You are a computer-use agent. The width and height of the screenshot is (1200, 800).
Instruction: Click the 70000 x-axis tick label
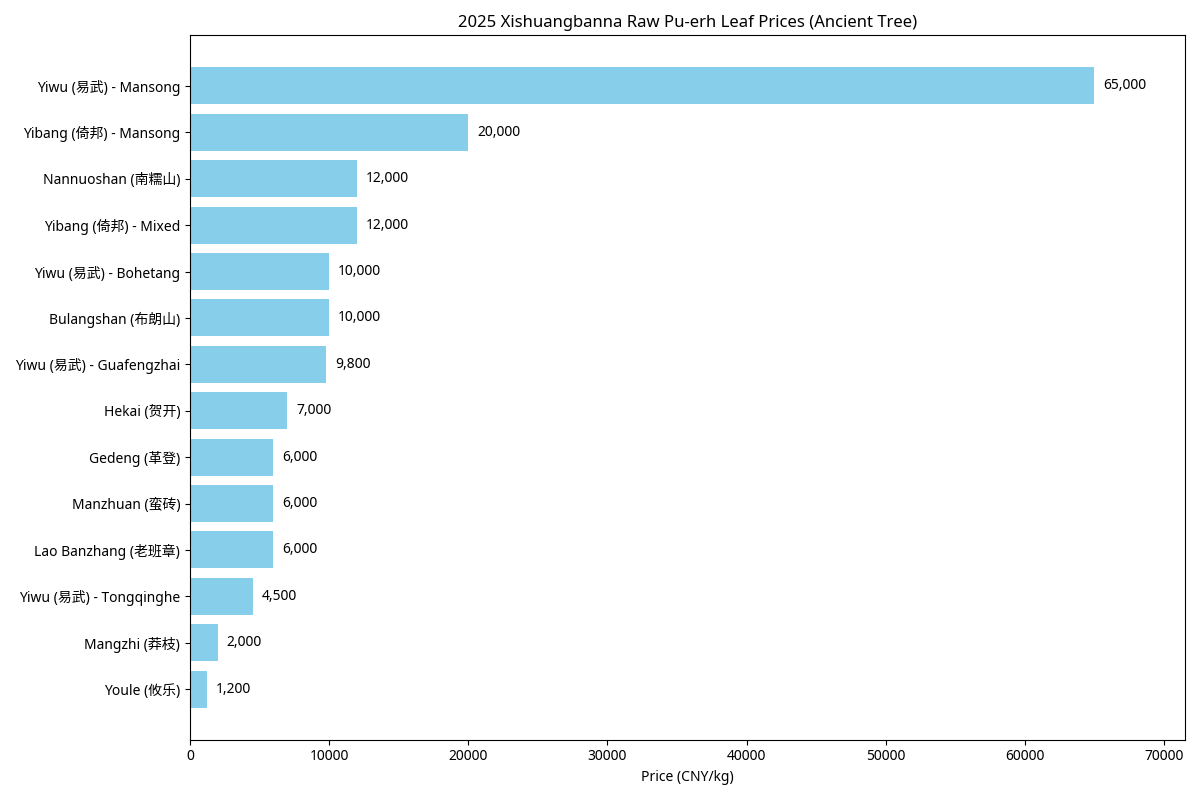[1164, 756]
